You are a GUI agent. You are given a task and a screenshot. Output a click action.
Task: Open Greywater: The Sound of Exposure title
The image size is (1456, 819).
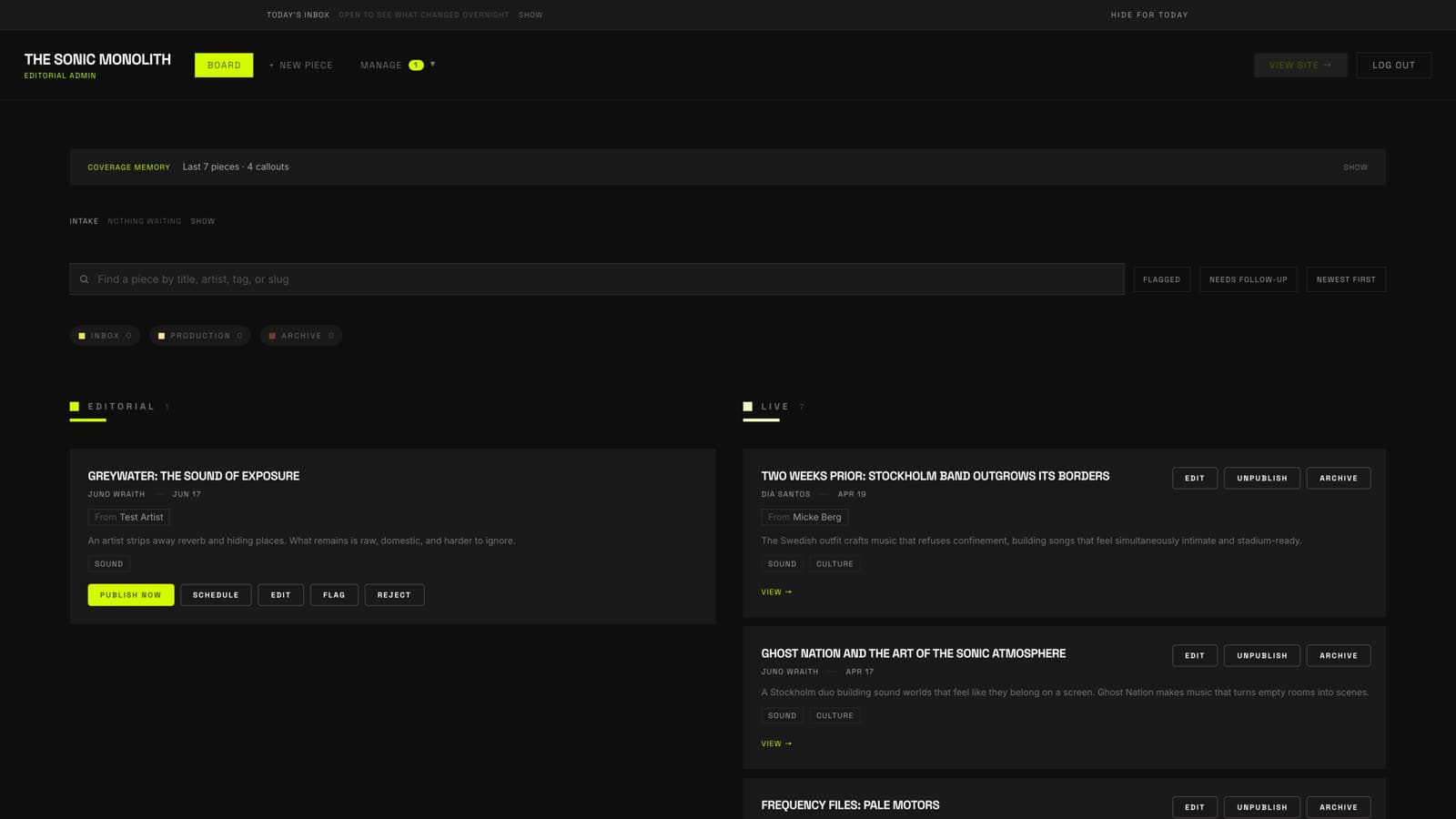pos(194,476)
